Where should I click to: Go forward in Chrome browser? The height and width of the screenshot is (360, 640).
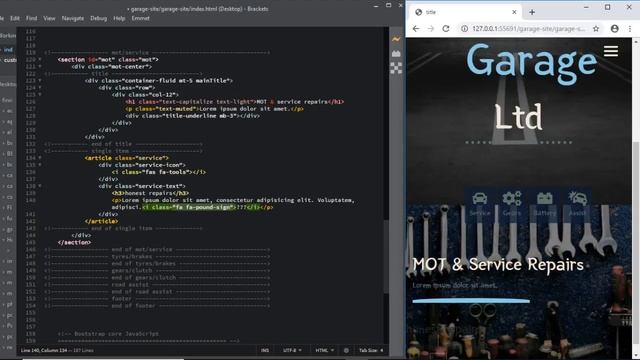(x=431, y=29)
